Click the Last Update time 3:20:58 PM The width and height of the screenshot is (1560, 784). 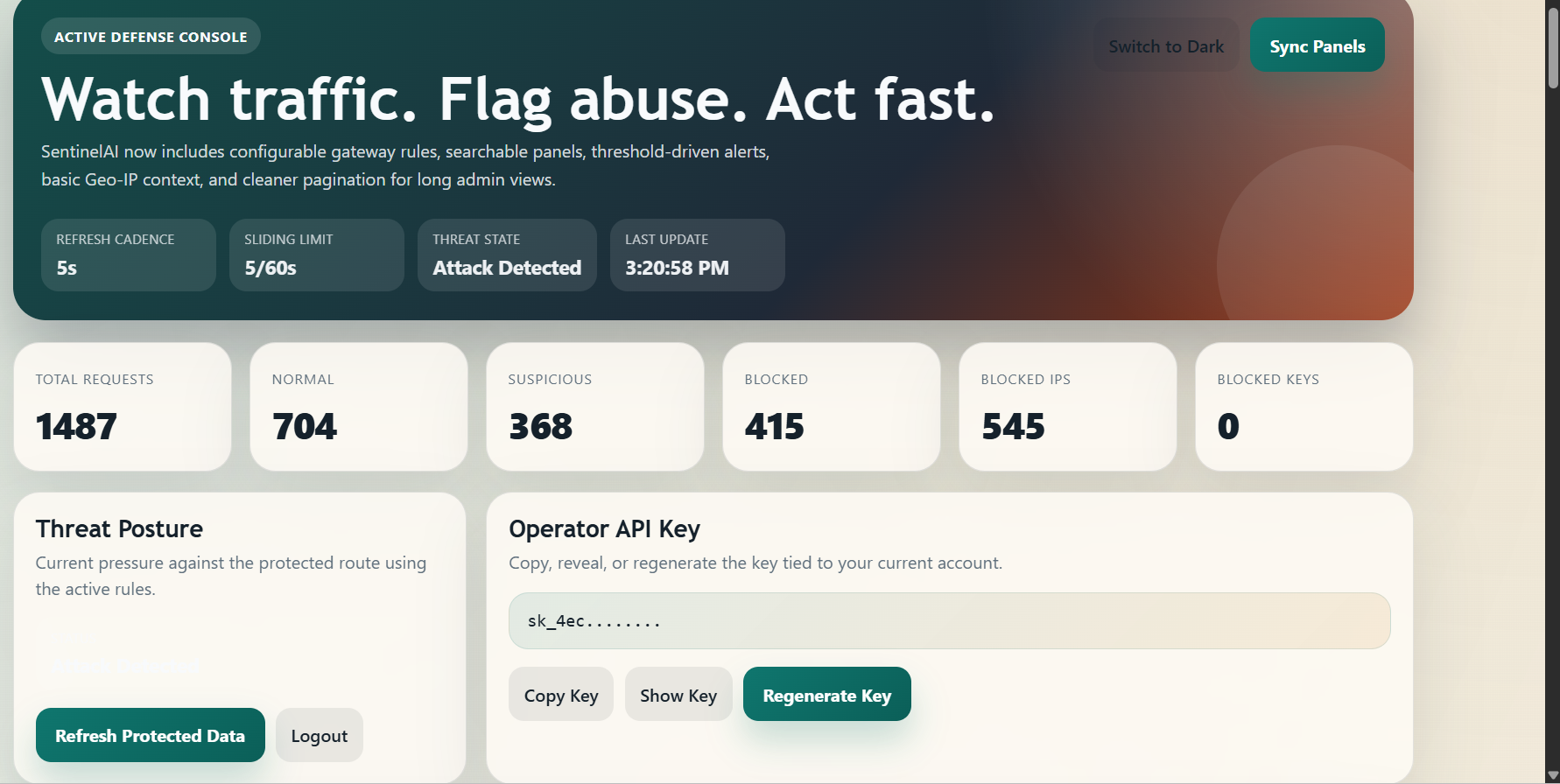677,268
